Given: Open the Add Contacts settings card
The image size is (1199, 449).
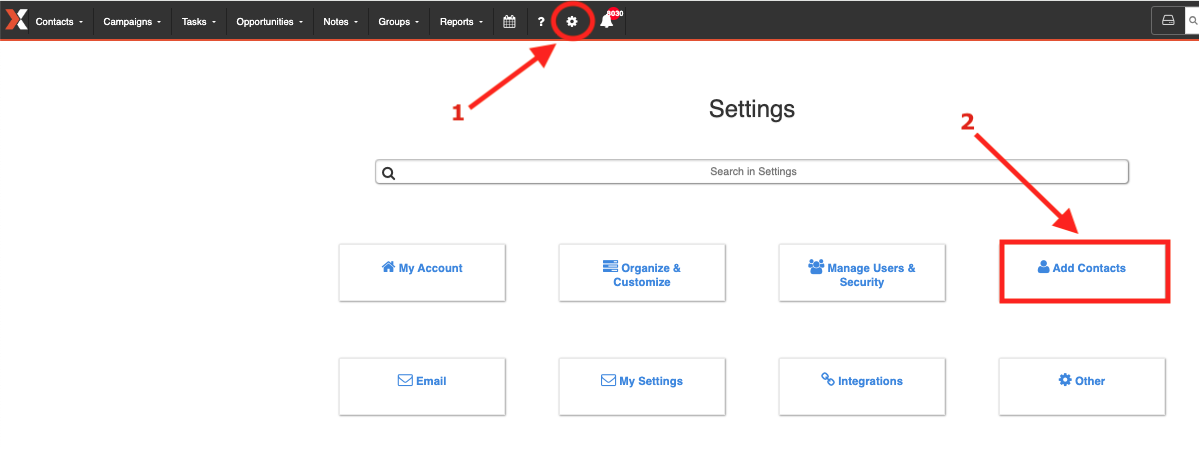Looking at the screenshot, I should (x=1082, y=272).
